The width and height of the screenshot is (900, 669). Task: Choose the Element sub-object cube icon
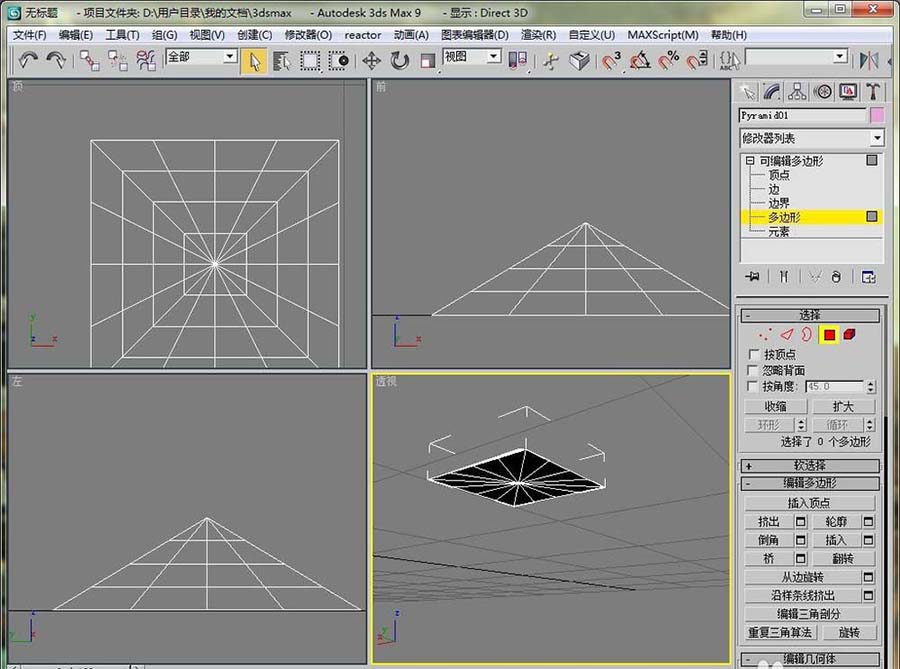(x=849, y=334)
